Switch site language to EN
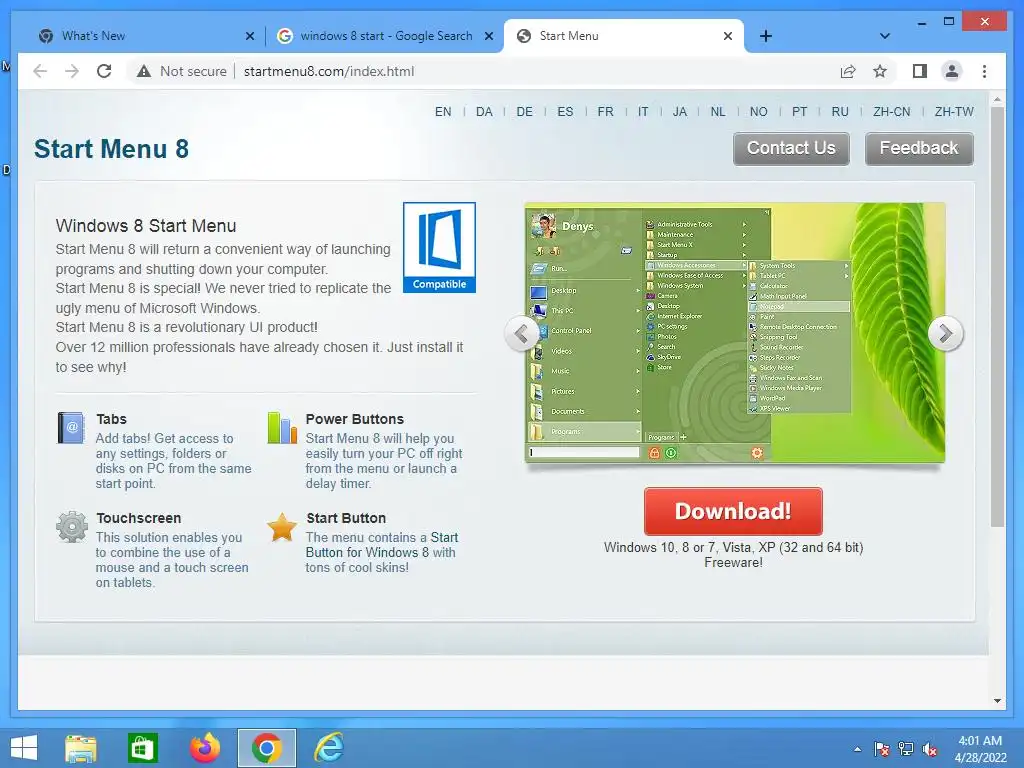Viewport: 1024px width, 768px height. click(443, 112)
